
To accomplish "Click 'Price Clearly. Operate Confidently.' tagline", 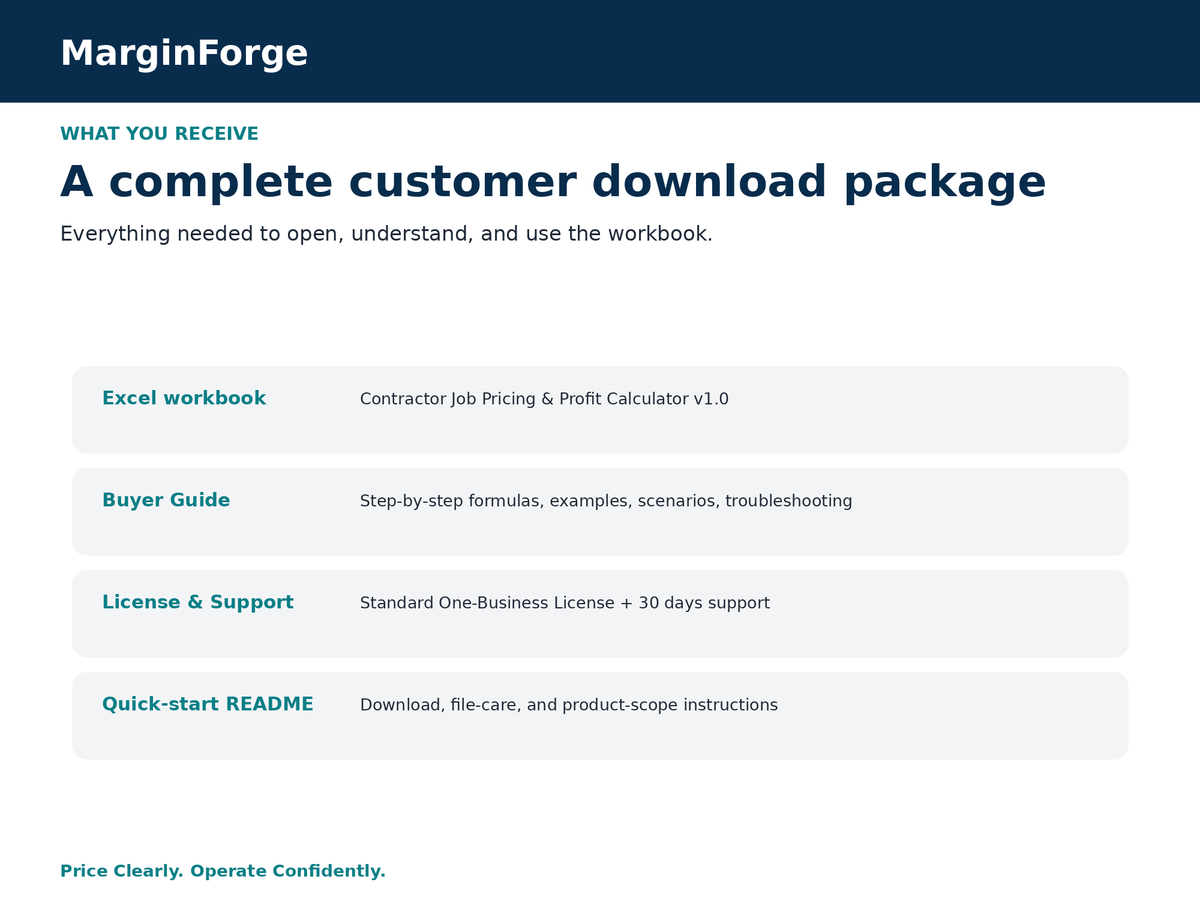I will tap(223, 871).
